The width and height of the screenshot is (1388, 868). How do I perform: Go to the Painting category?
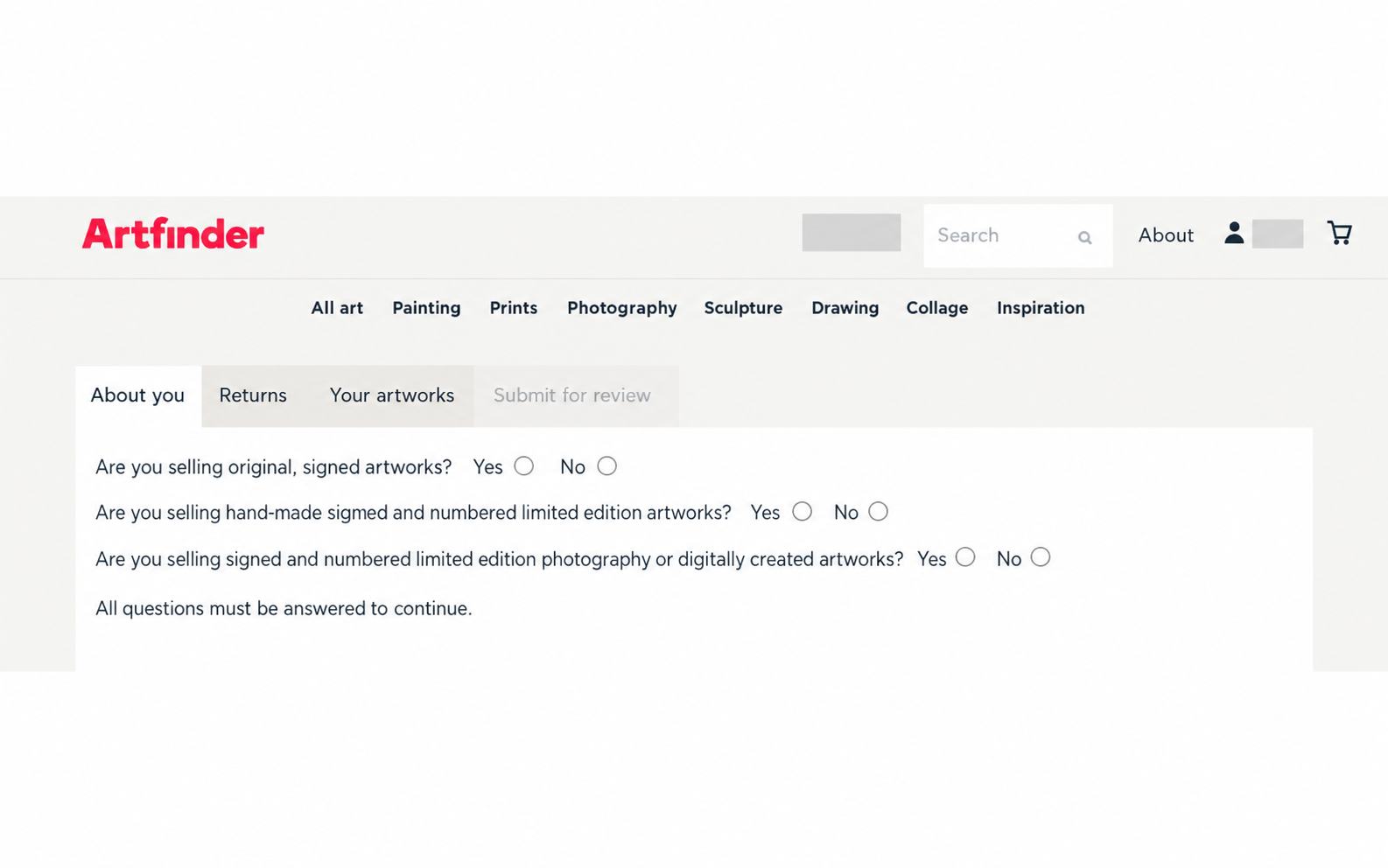tap(426, 308)
